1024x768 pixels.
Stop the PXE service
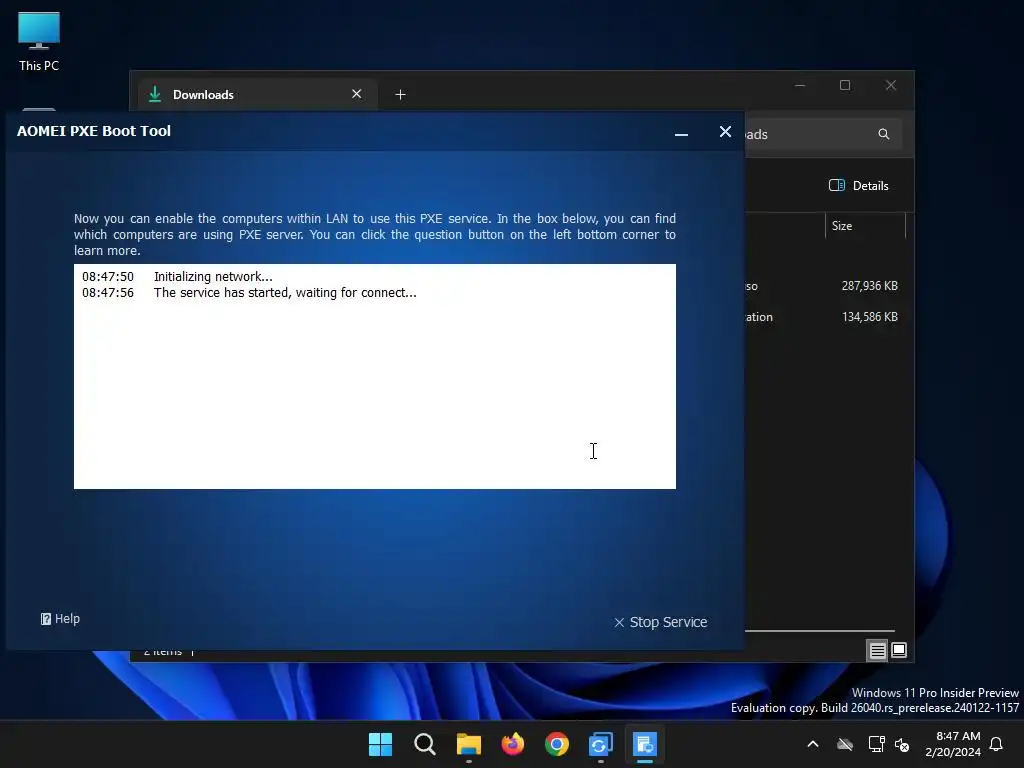(660, 622)
